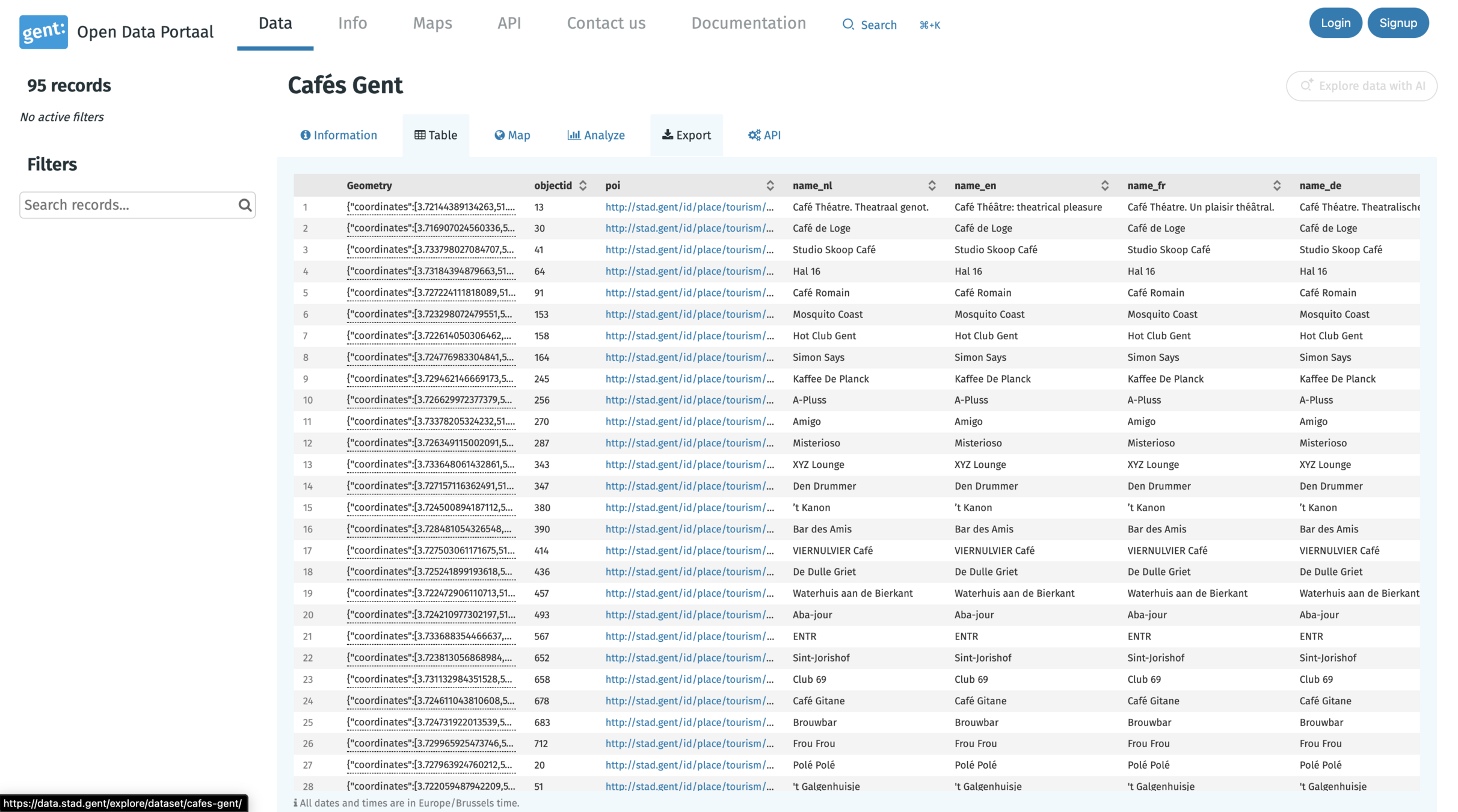Open the poi link for Café de Loge
Screen dimensions: 1458x812
click(689, 229)
